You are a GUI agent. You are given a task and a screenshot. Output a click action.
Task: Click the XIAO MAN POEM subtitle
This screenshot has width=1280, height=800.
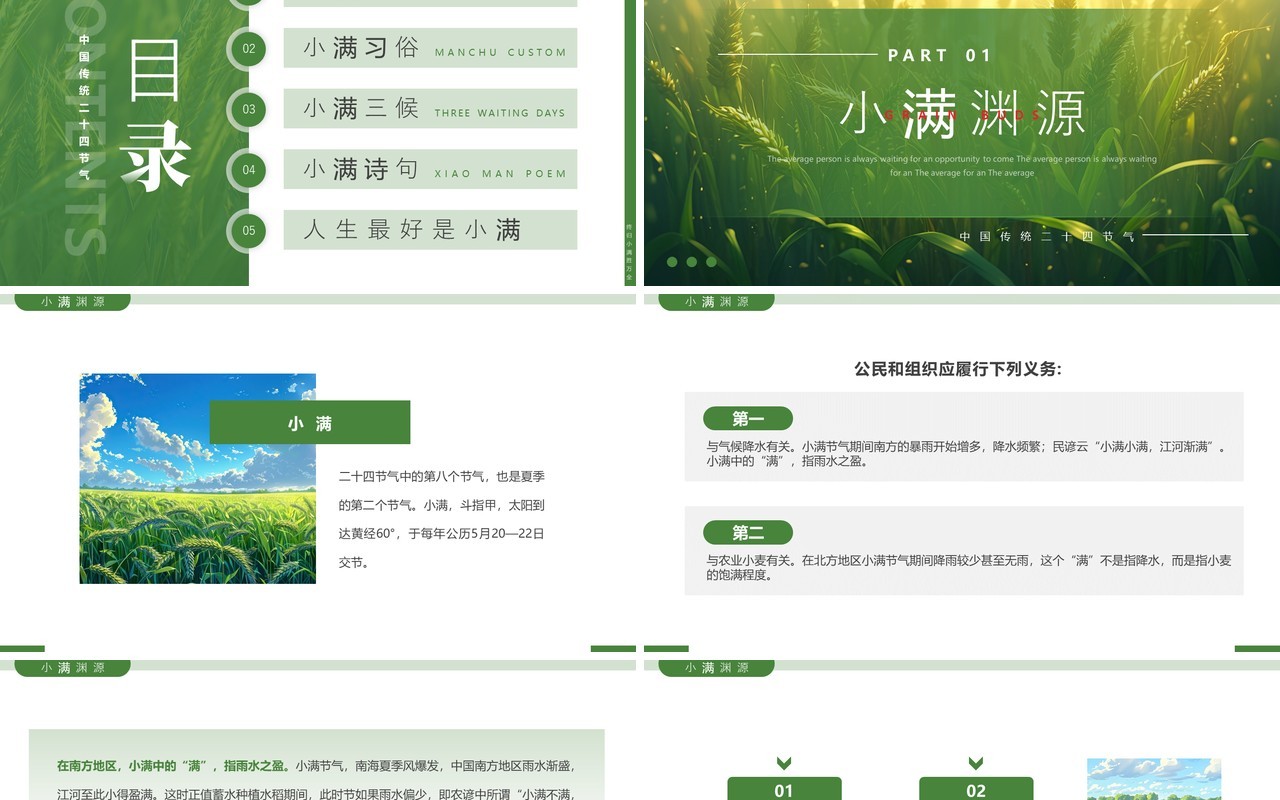pyautogui.click(x=500, y=174)
